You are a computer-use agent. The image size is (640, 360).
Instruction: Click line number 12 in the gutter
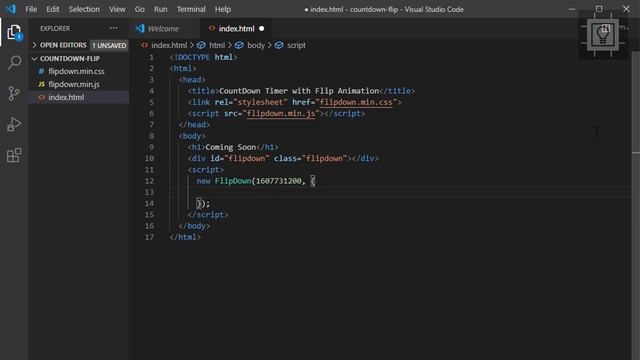[149, 181]
